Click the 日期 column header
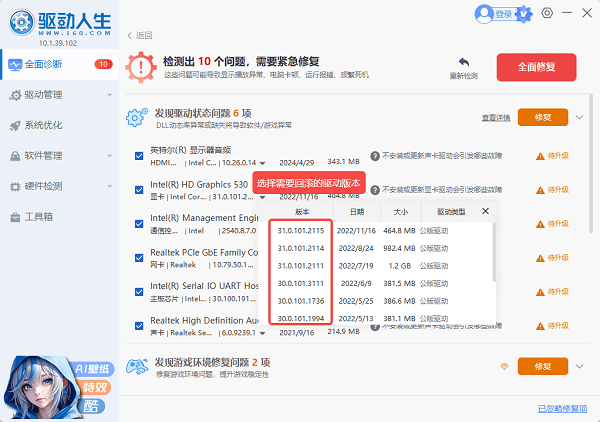This screenshot has width=600, height=422. coord(357,212)
